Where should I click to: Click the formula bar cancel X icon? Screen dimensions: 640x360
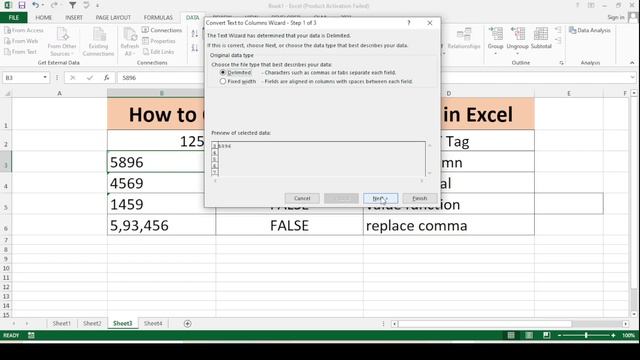pyautogui.click(x=73, y=78)
